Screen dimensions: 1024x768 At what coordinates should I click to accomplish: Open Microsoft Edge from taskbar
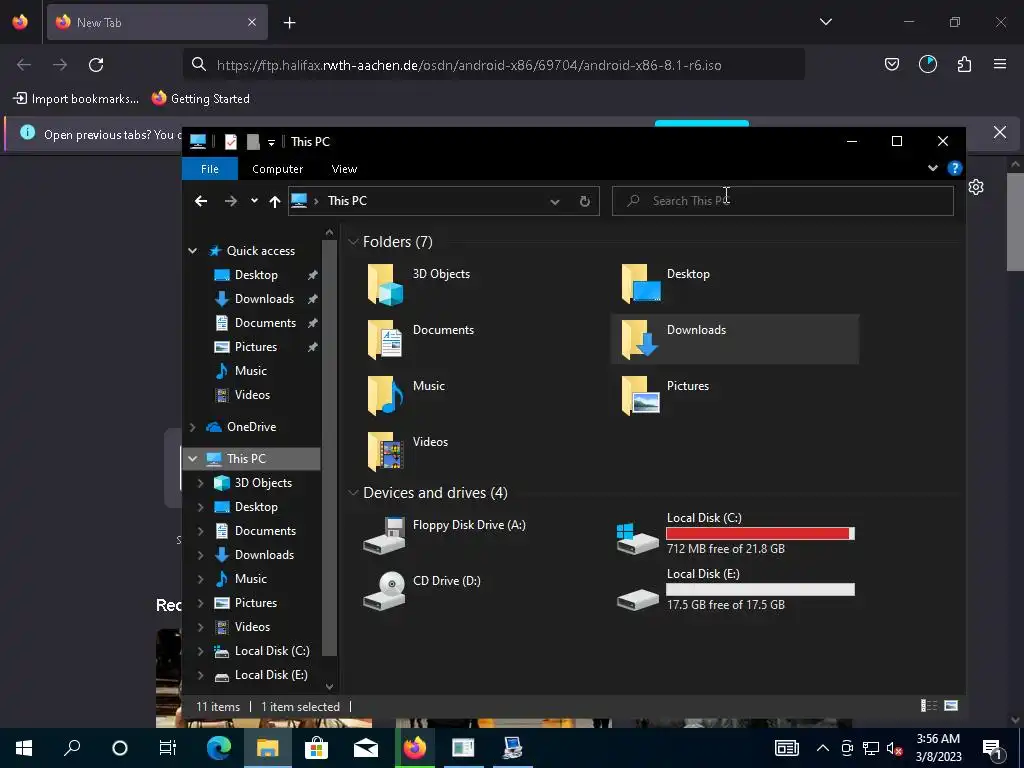pos(219,748)
